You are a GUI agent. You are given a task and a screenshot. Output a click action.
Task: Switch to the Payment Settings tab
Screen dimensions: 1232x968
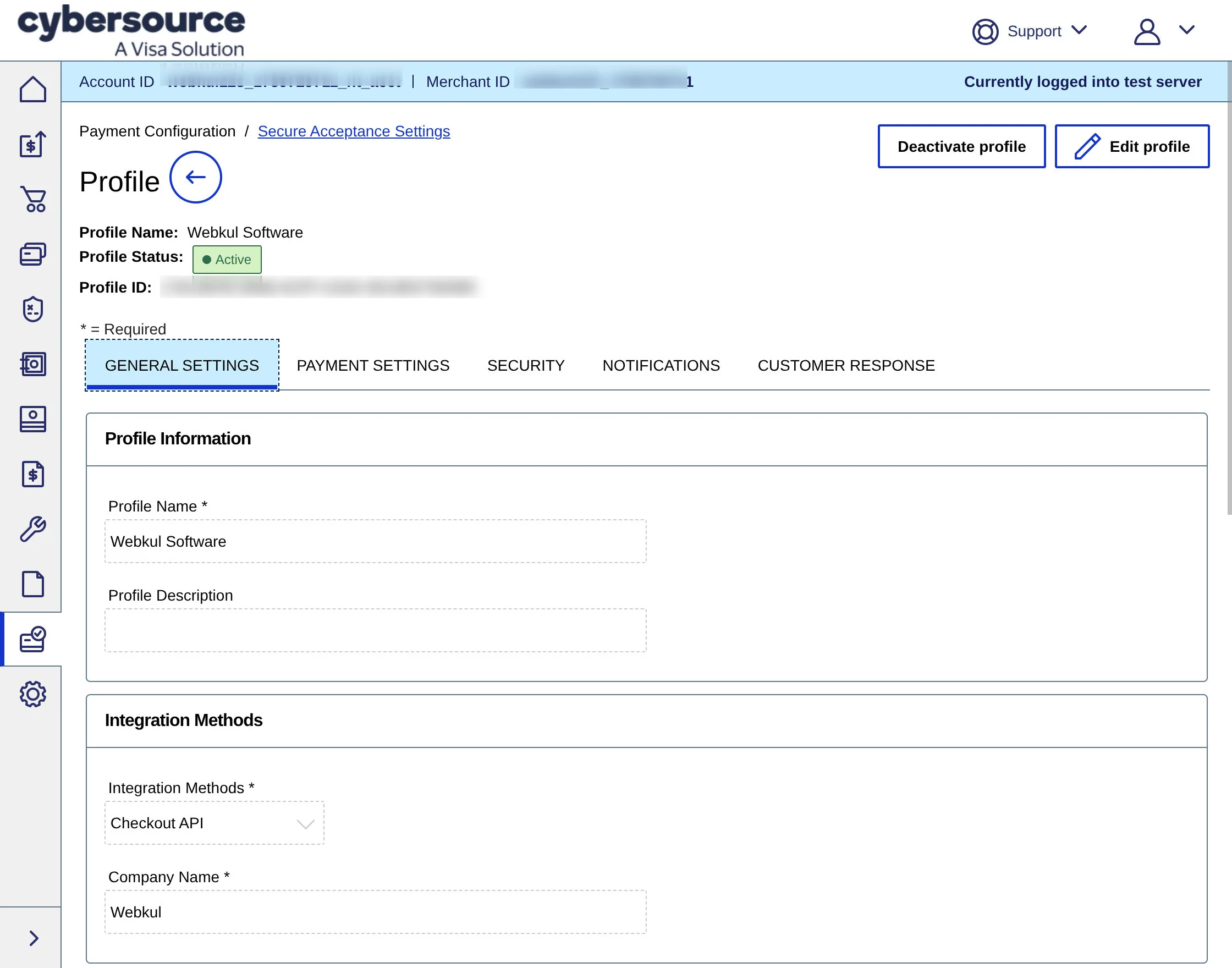point(373,366)
